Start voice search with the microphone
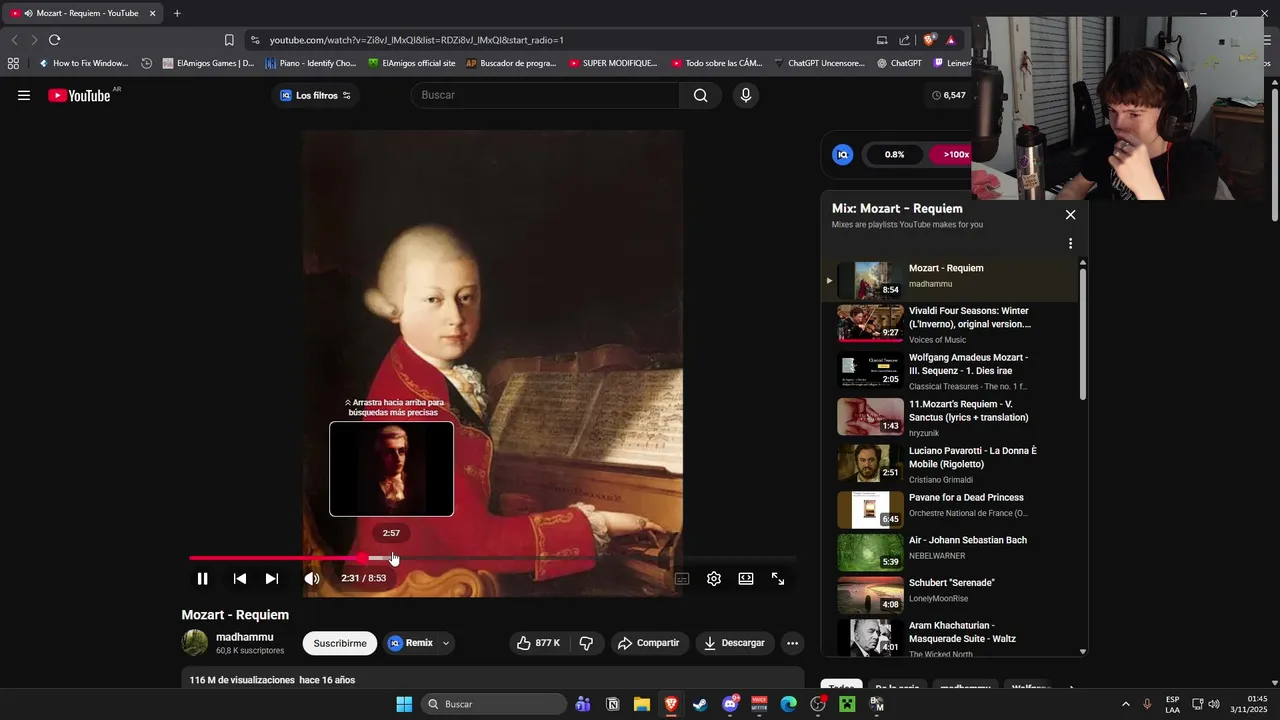The image size is (1280, 720). pyautogui.click(x=745, y=96)
